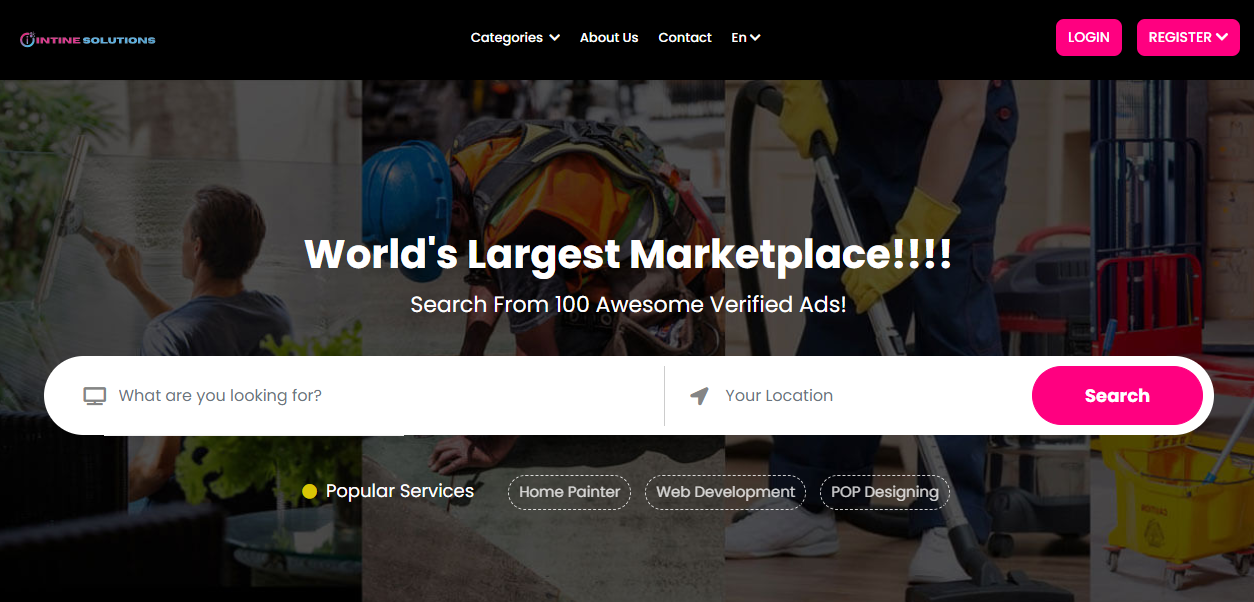Open the Categories menu
The height and width of the screenshot is (602, 1254).
click(506, 38)
